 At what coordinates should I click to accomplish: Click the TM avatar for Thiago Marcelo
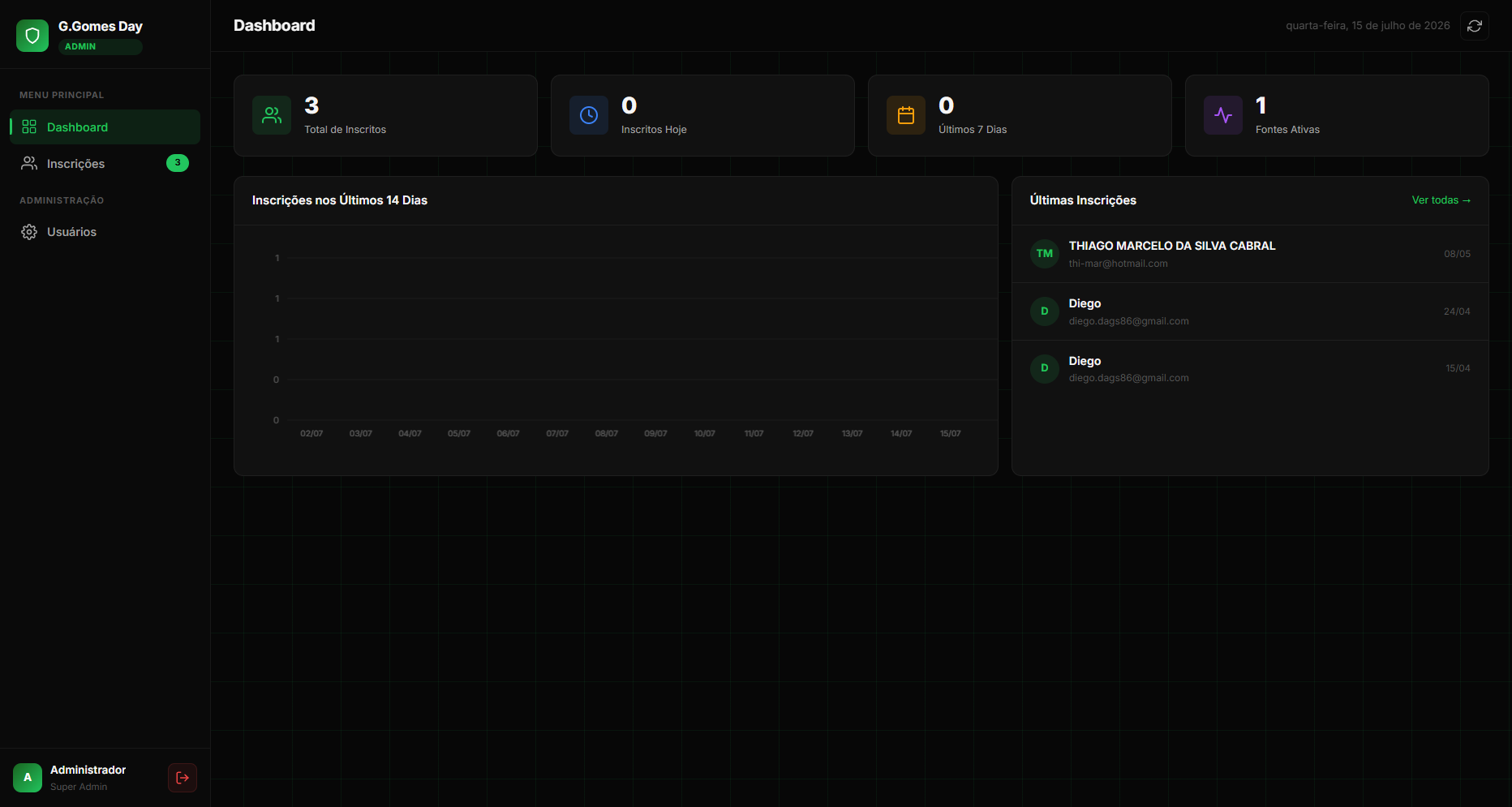click(x=1045, y=254)
